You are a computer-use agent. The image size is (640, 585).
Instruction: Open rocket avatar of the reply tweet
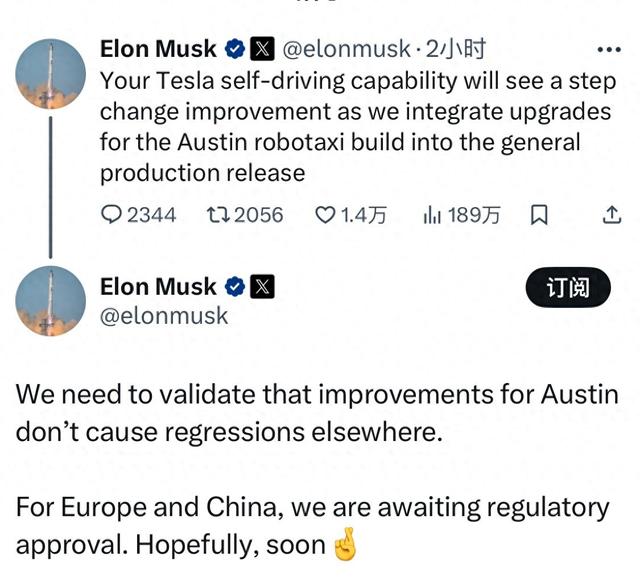[51, 301]
